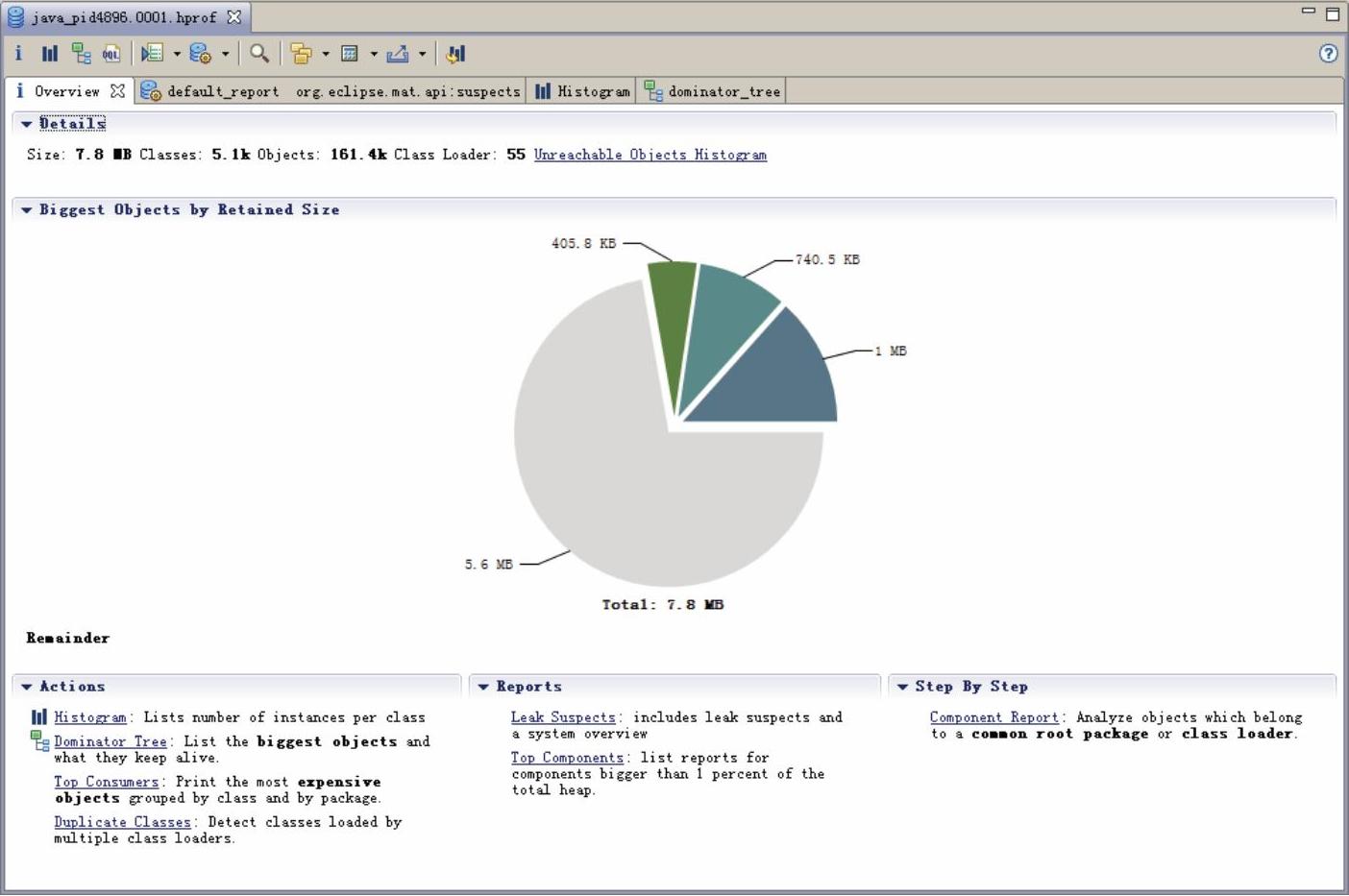Collapse the Actions section
Screen dimensions: 1349x896
coord(27,687)
